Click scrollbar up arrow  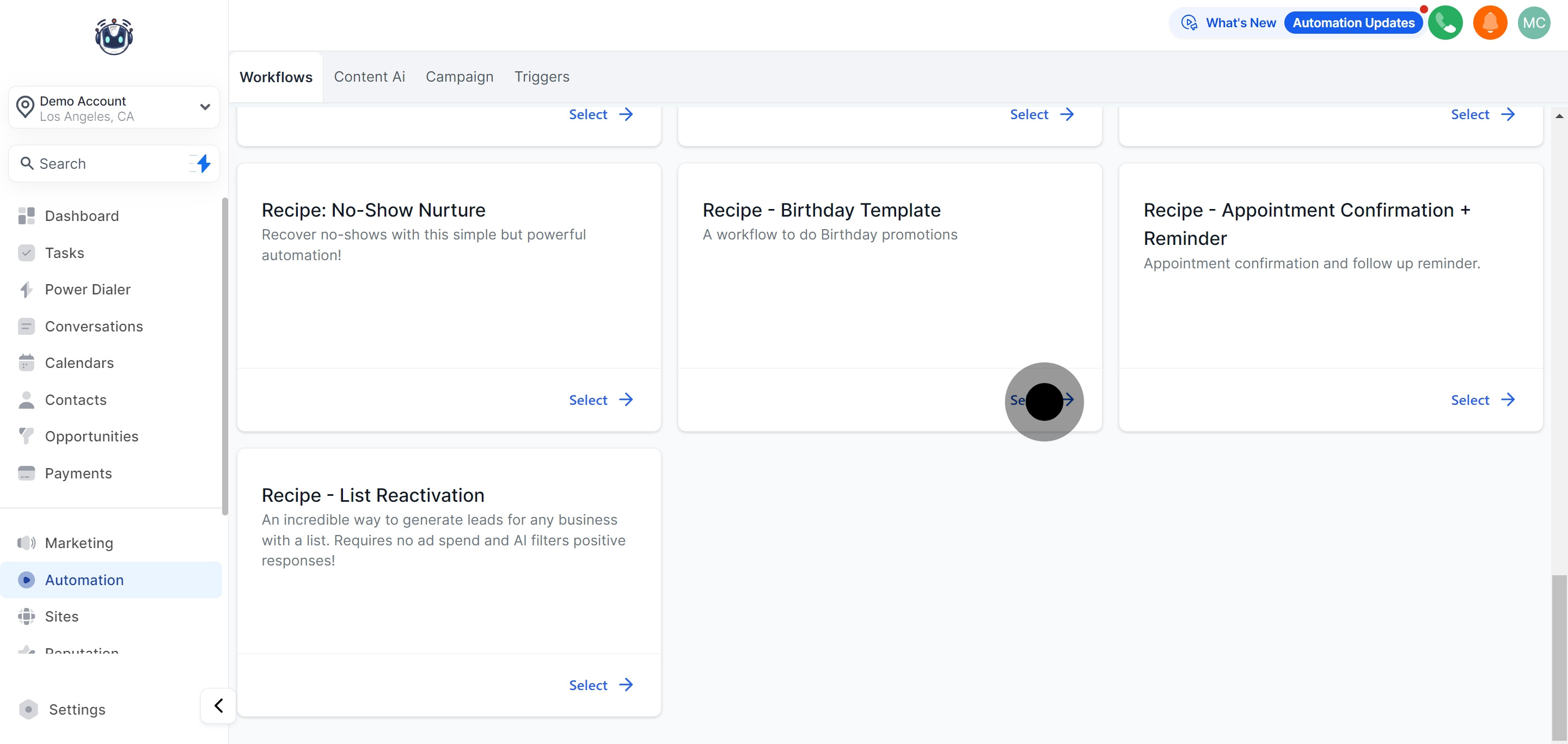(x=1559, y=115)
